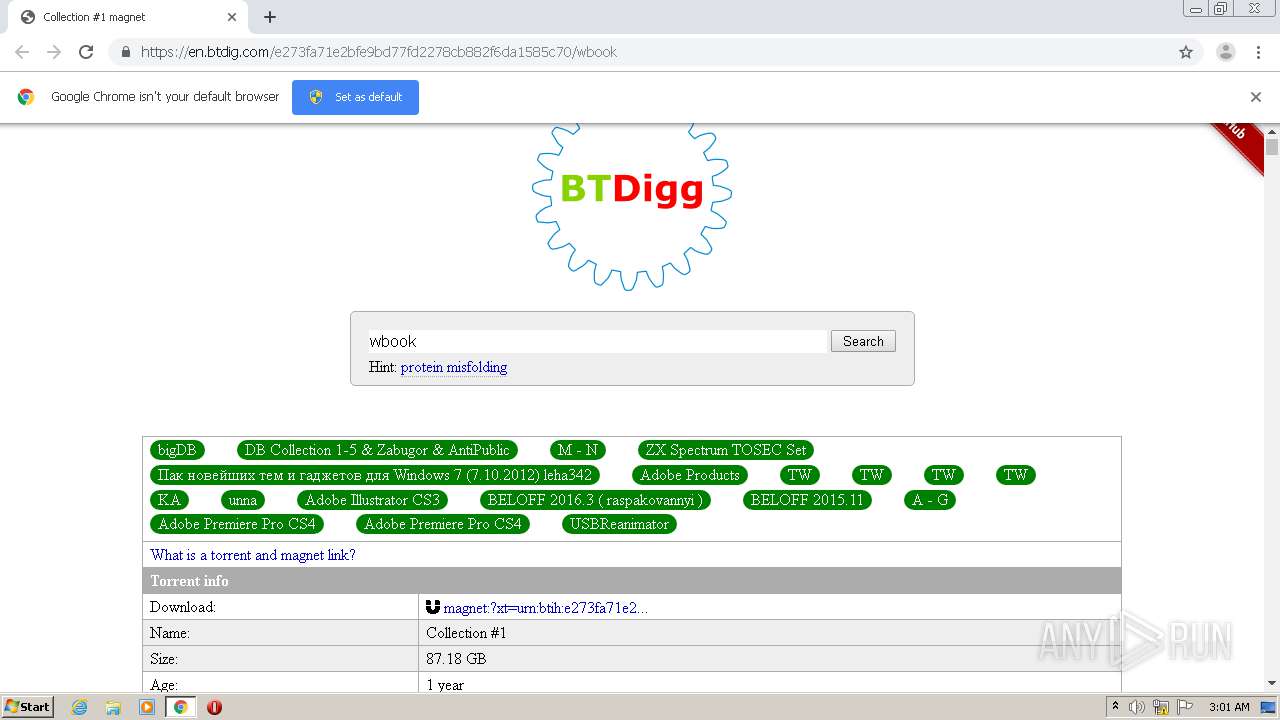Select BELOFF 2016.3 ( raspakovannyi ) tag
This screenshot has width=1280, height=720.
pos(595,500)
